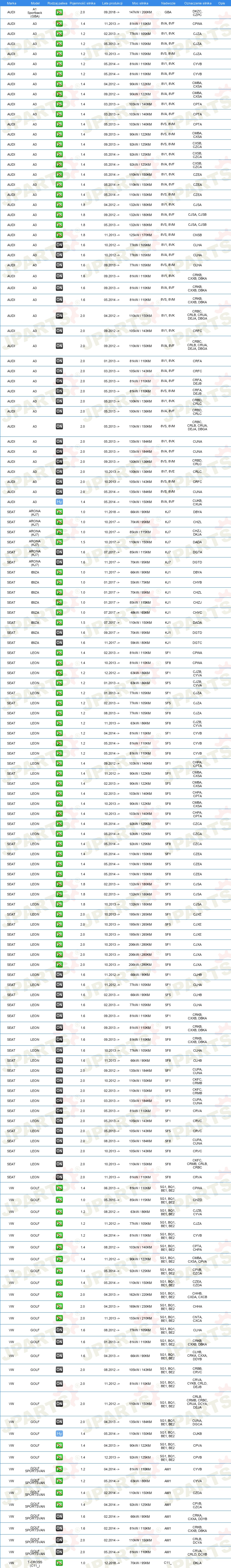The width and height of the screenshot is (231, 1568).
Task: Select the T-CROSS (C11_) model cell
Action: coord(35,1562)
